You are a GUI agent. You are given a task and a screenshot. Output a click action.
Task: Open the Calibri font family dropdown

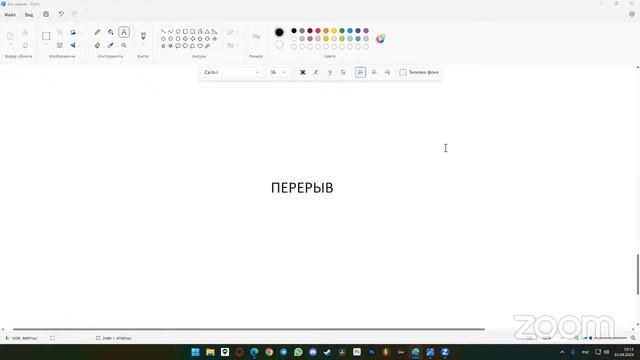coord(232,72)
